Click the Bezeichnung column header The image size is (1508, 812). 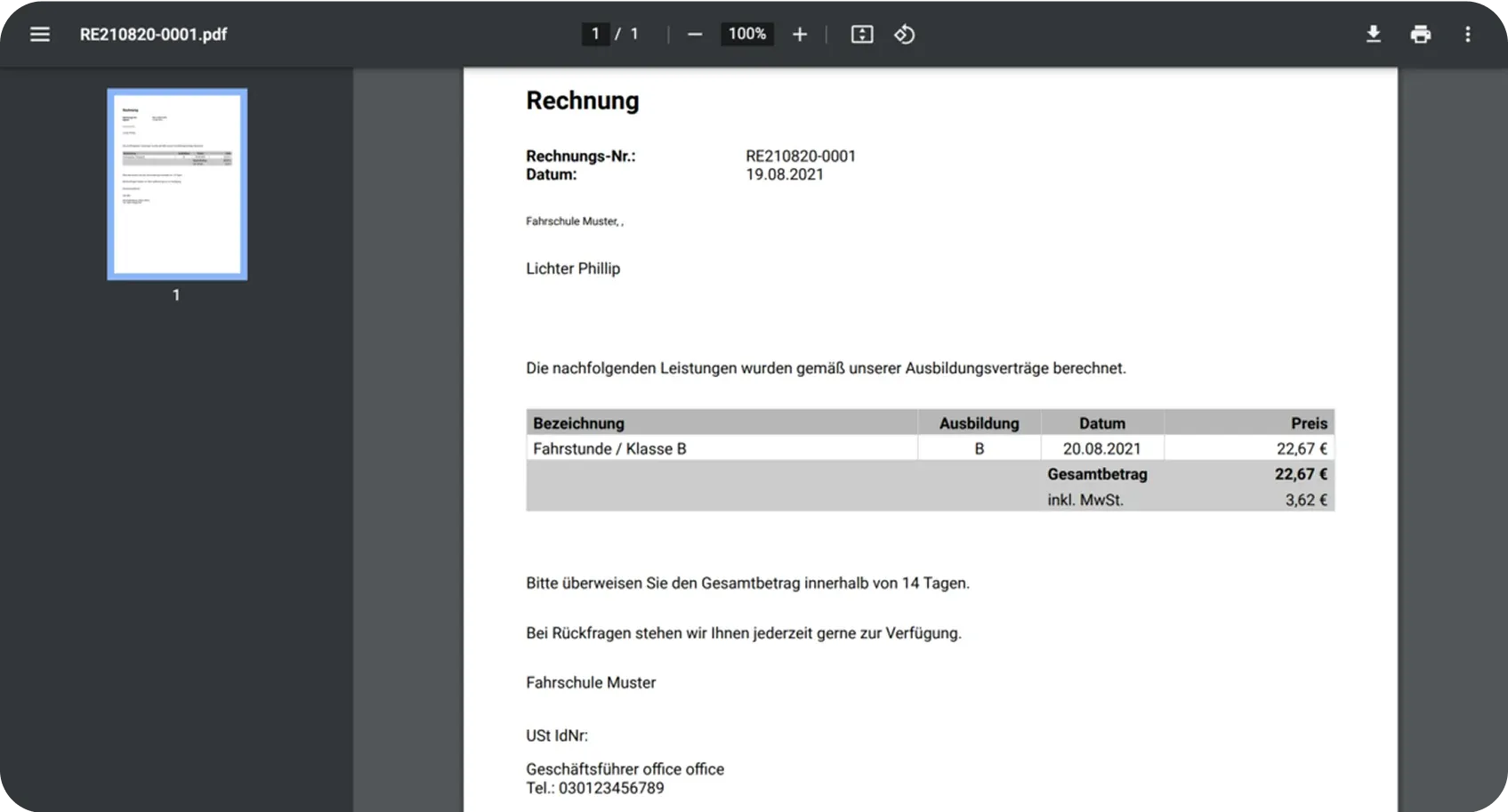click(578, 423)
